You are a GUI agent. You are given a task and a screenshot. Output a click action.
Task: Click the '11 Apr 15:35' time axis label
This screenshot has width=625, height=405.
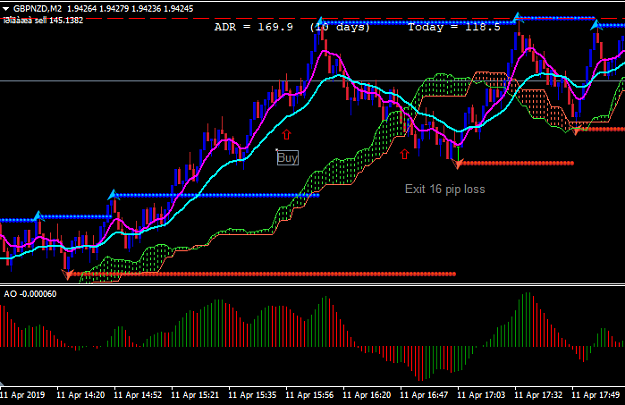252,395
